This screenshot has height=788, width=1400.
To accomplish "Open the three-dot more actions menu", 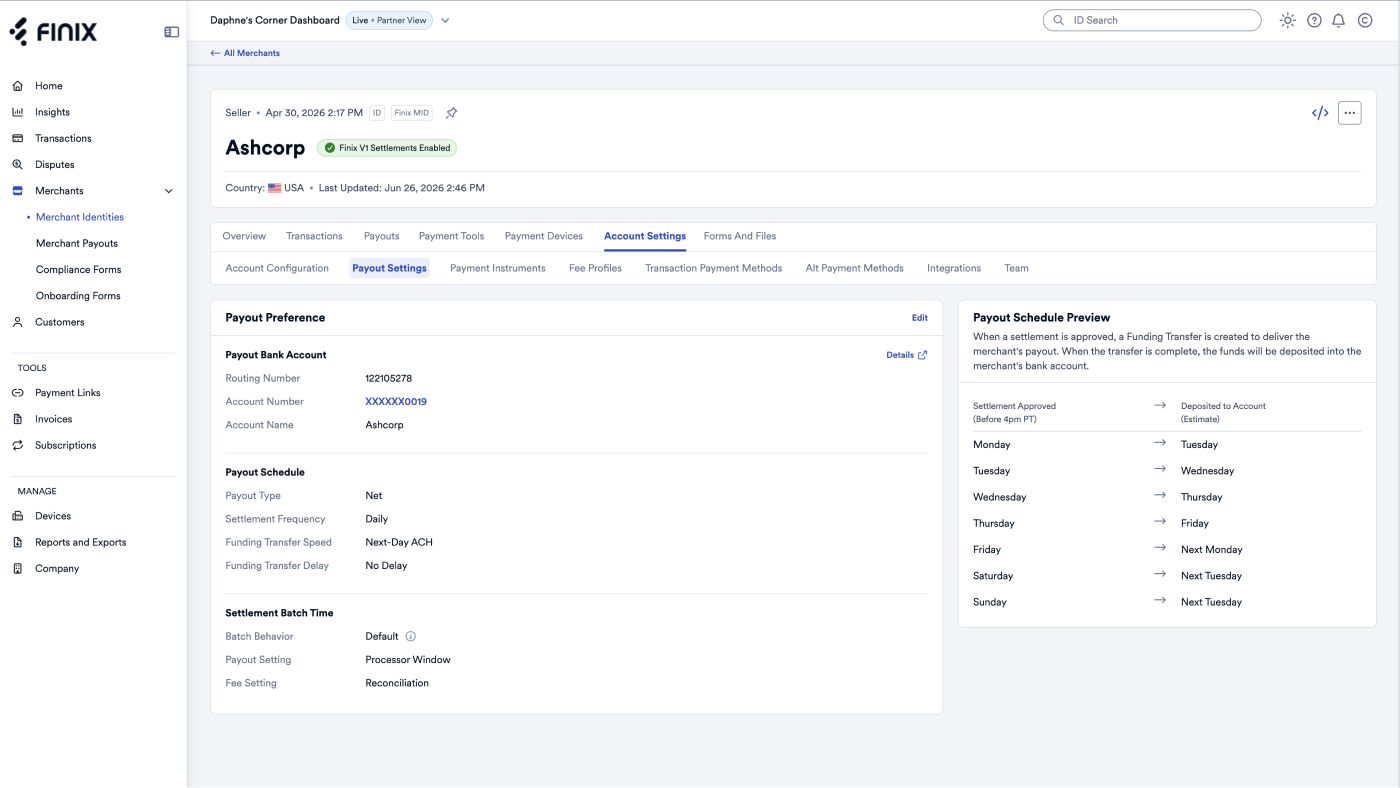I will [1350, 113].
